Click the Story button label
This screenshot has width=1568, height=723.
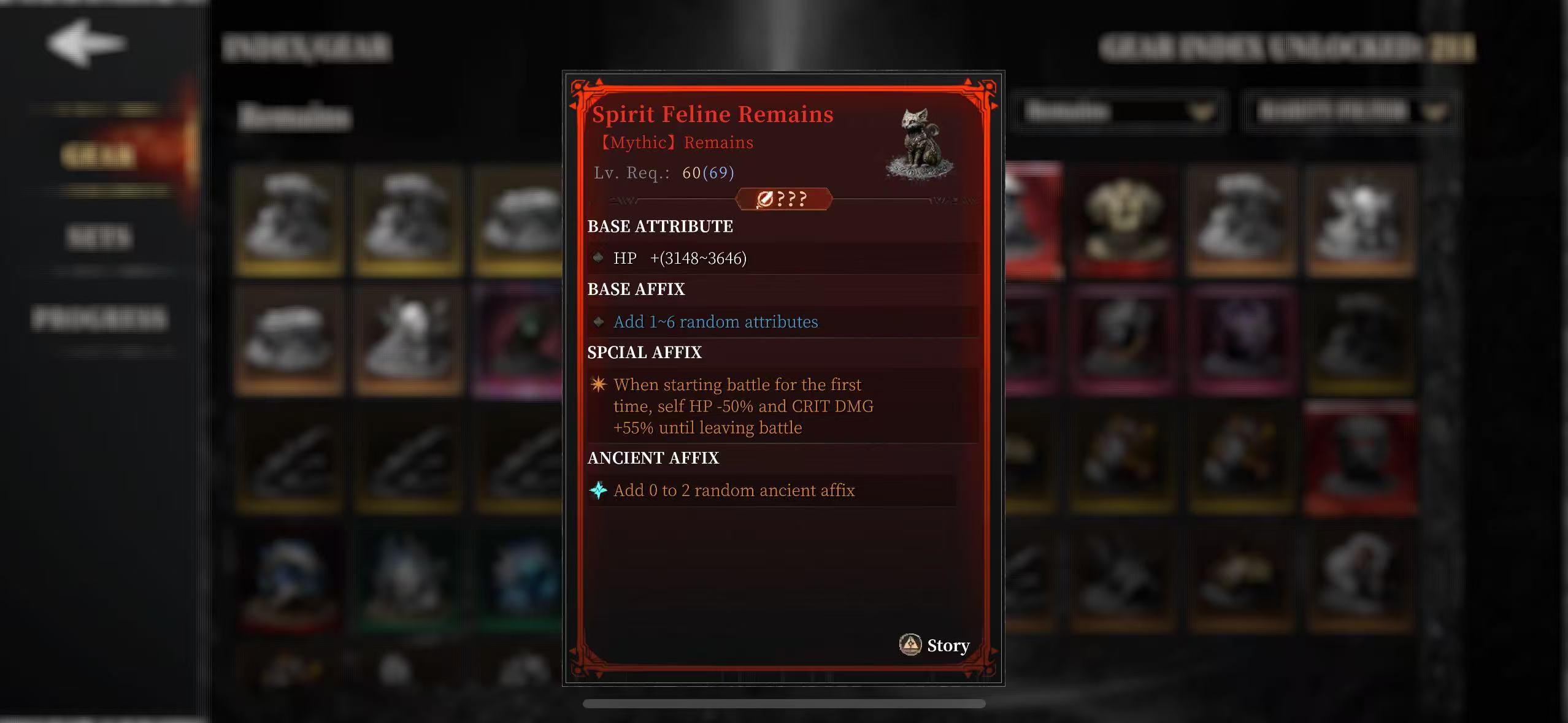(x=948, y=645)
